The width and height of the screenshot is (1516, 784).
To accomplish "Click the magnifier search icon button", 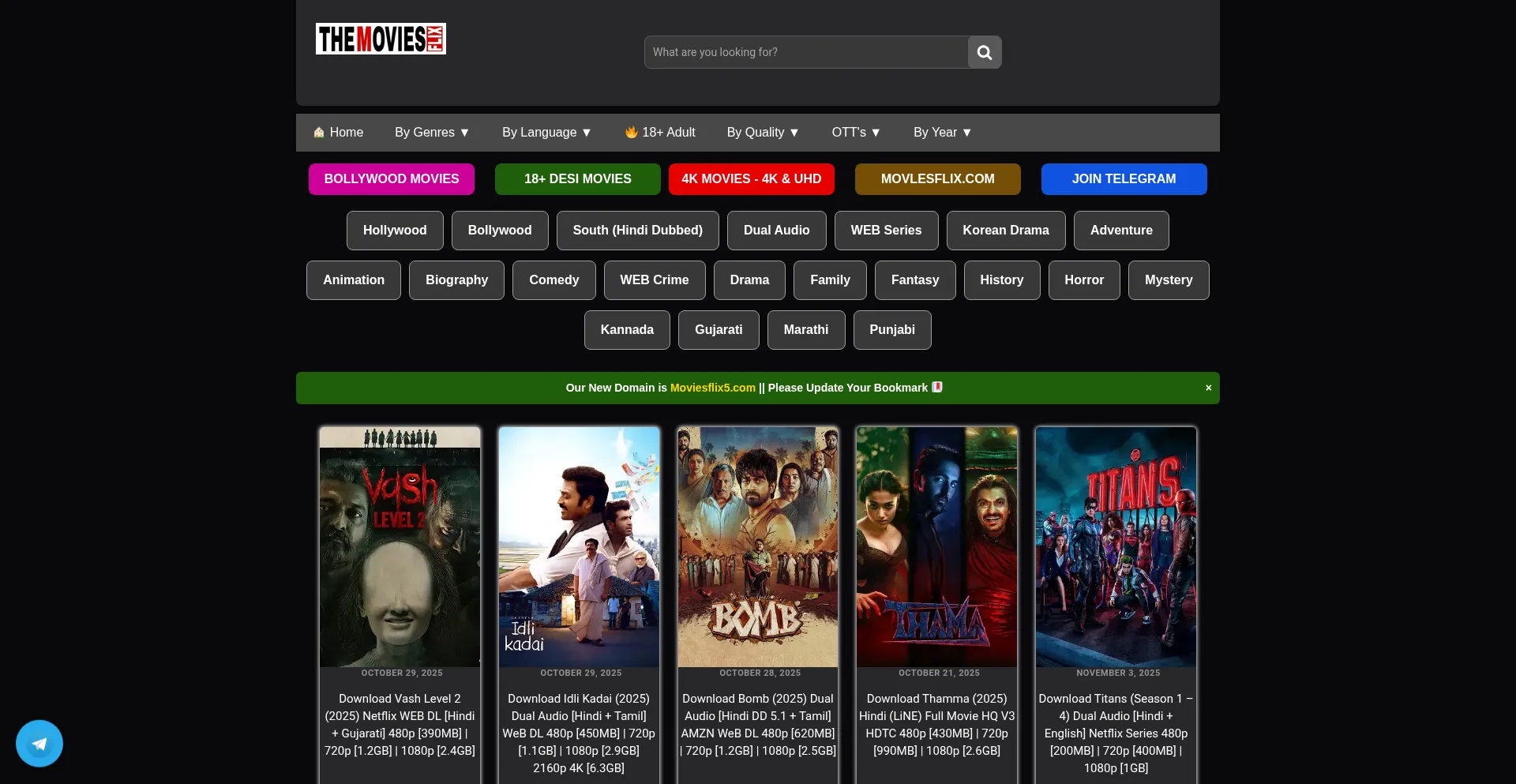I will click(984, 52).
